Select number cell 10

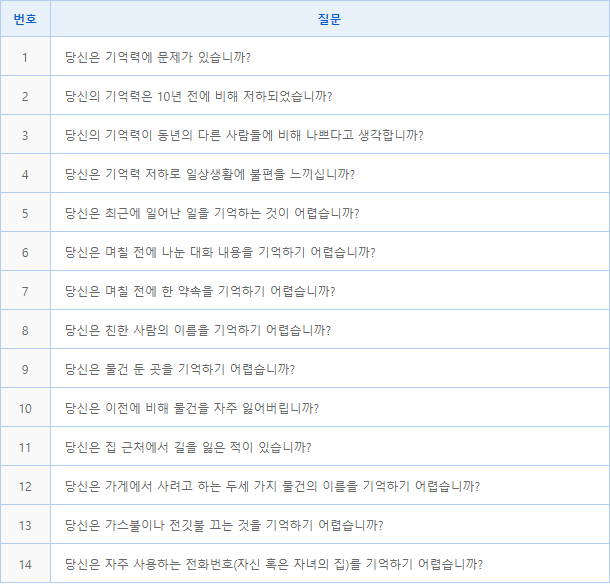click(x=25, y=408)
